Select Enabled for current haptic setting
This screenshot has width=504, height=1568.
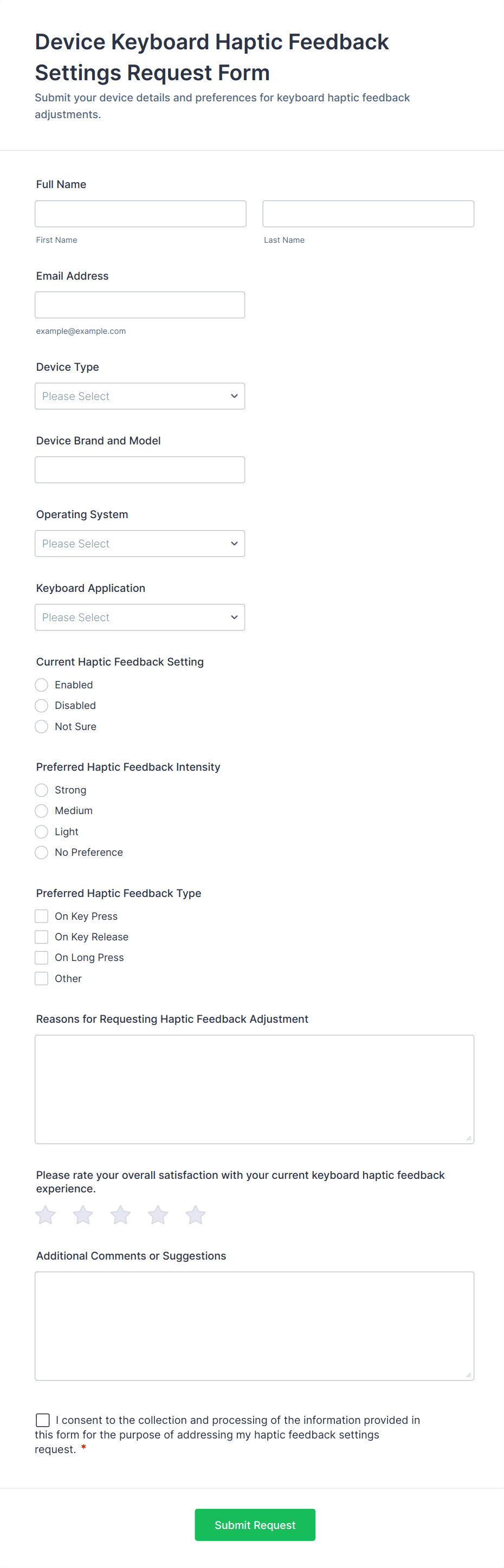[x=41, y=685]
